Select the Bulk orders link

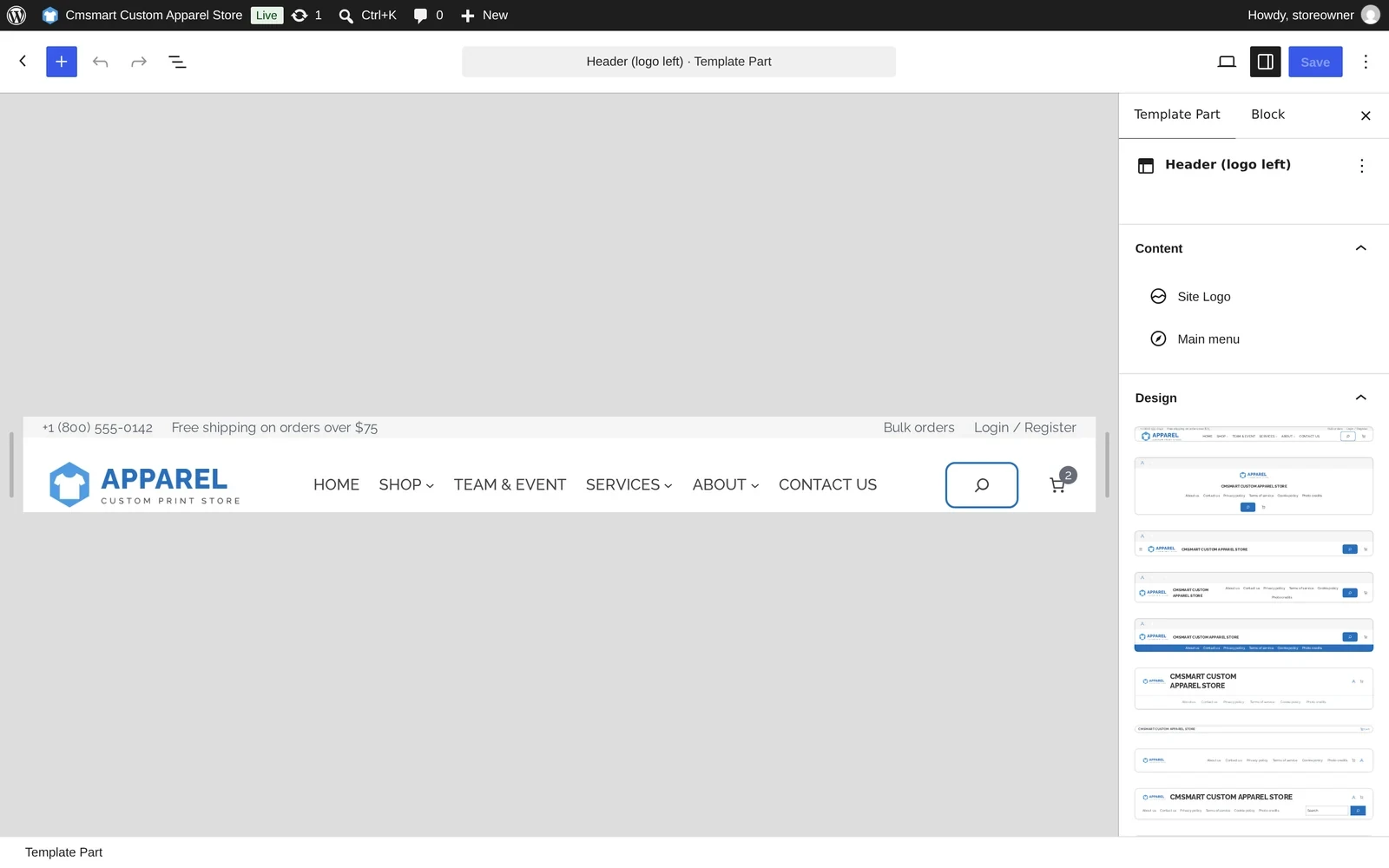click(918, 427)
